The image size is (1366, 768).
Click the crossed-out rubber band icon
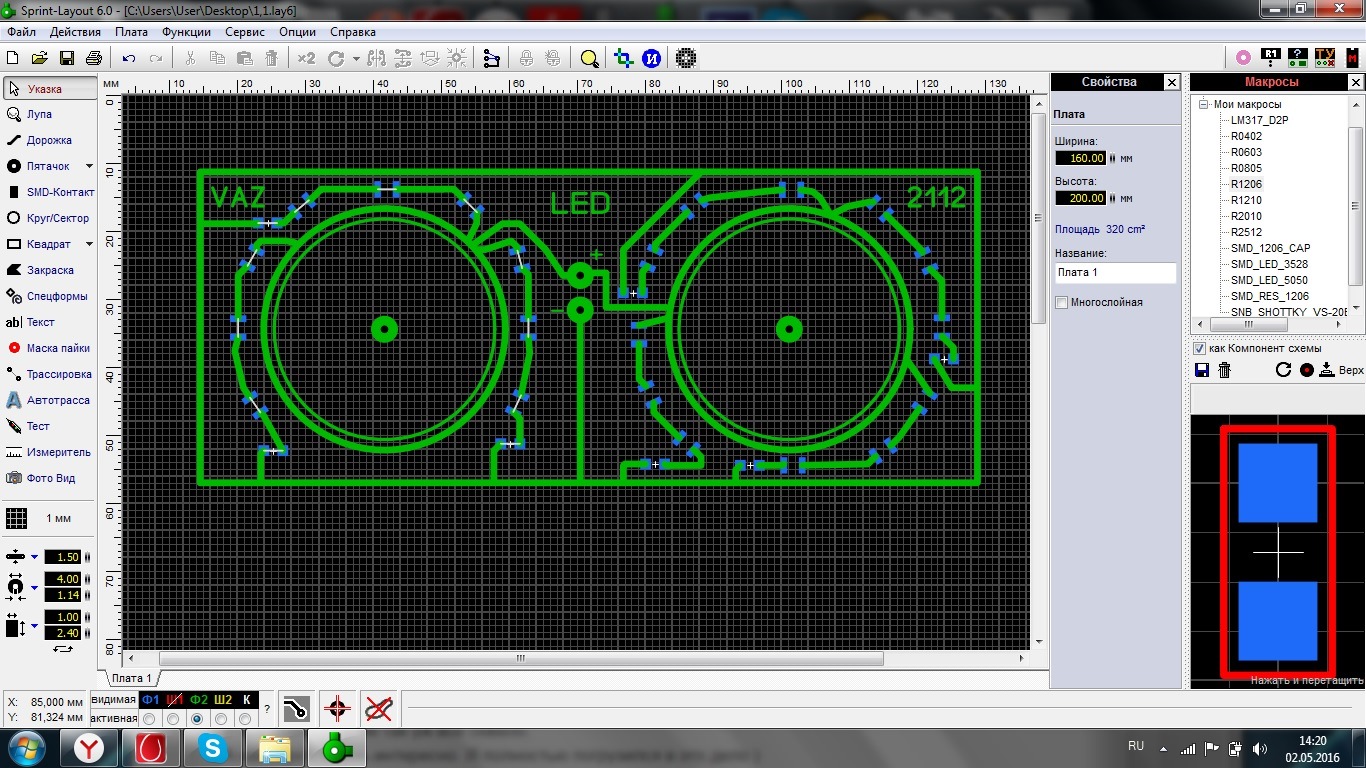tap(378, 709)
